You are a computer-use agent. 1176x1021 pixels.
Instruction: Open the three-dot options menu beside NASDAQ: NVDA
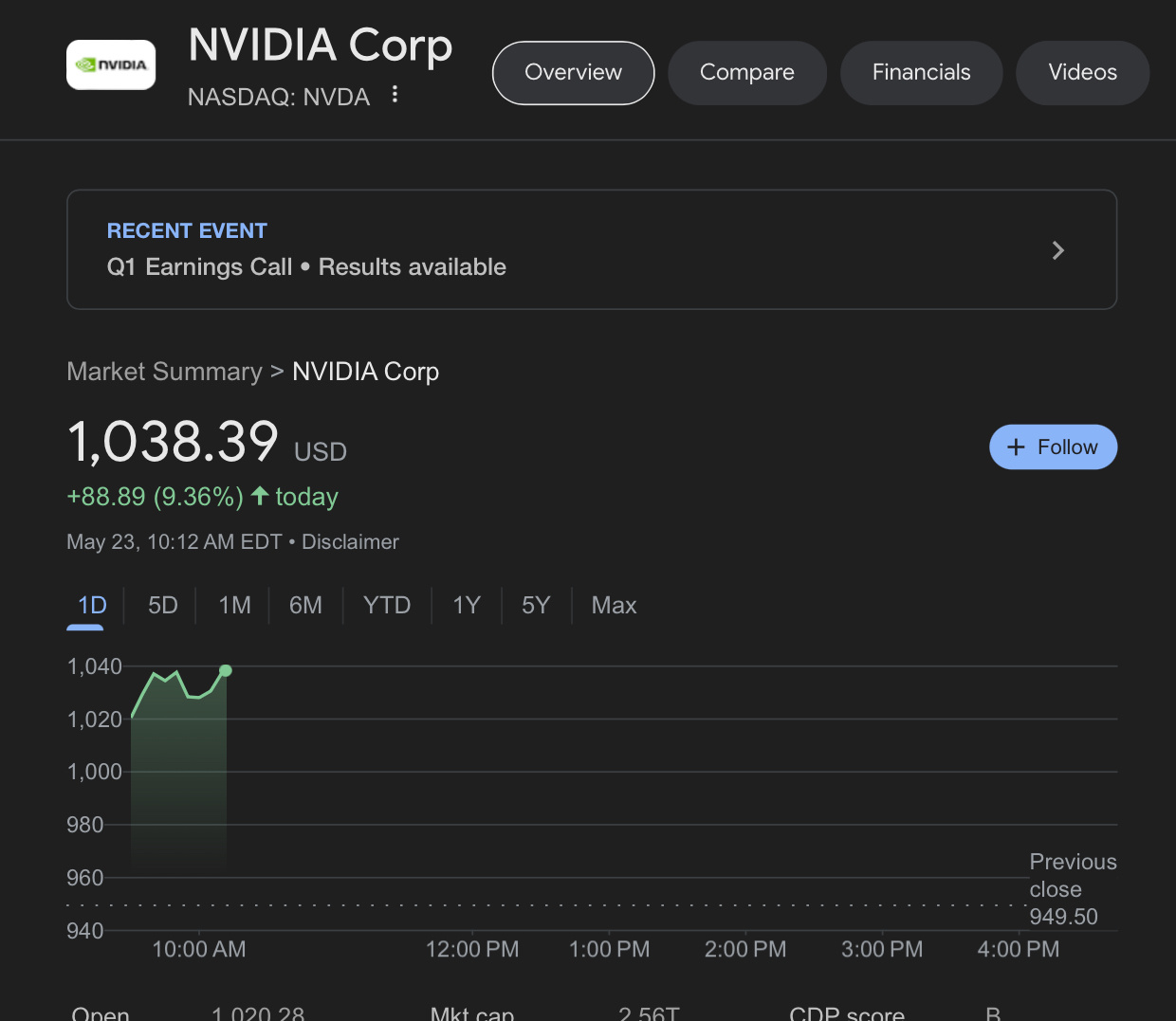point(395,95)
